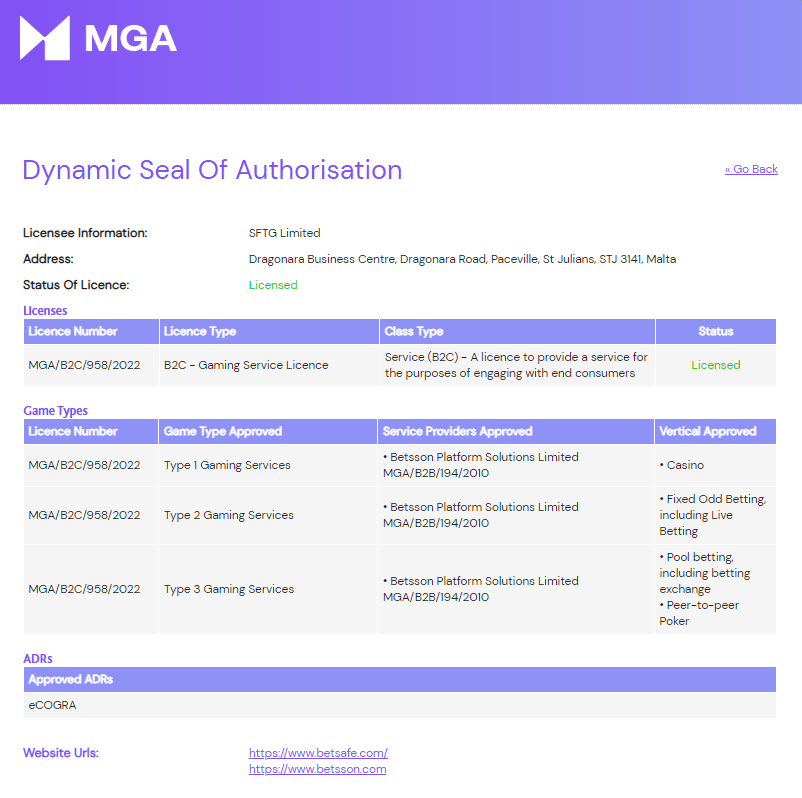Click the Game Types section heading
The image size is (802, 798).
coord(55,411)
